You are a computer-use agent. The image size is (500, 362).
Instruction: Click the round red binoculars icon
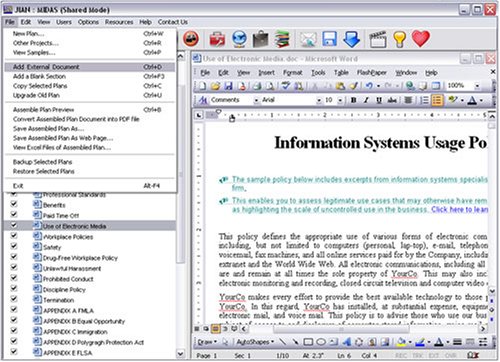[x=191, y=39]
